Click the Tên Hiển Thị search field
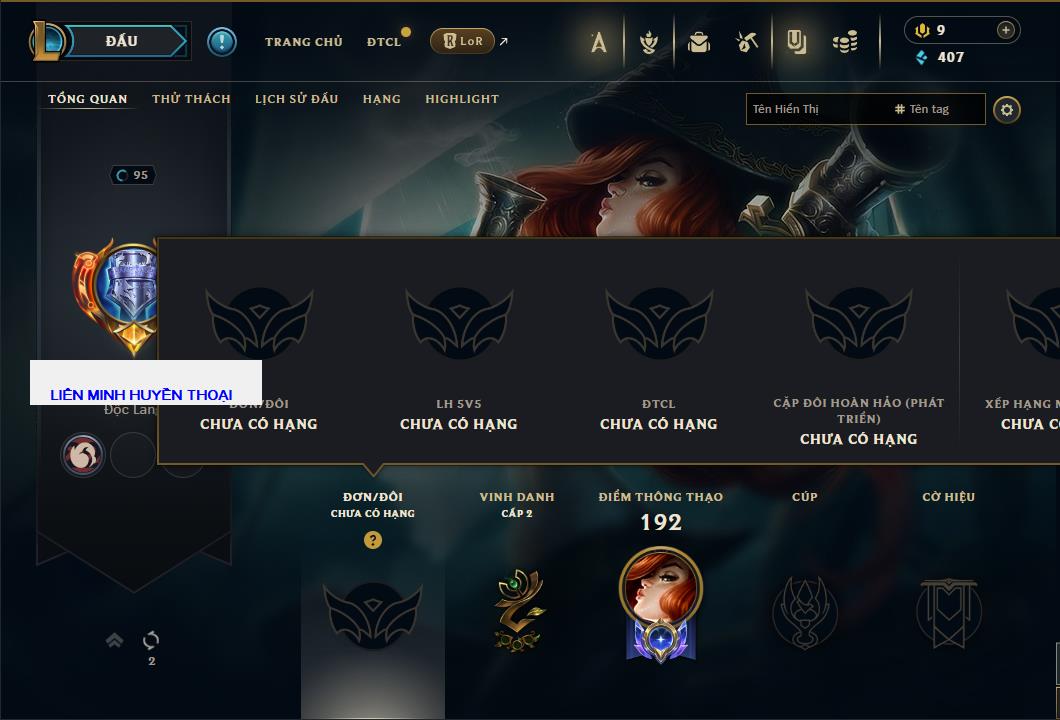Image resolution: width=1060 pixels, height=720 pixels. (818, 109)
